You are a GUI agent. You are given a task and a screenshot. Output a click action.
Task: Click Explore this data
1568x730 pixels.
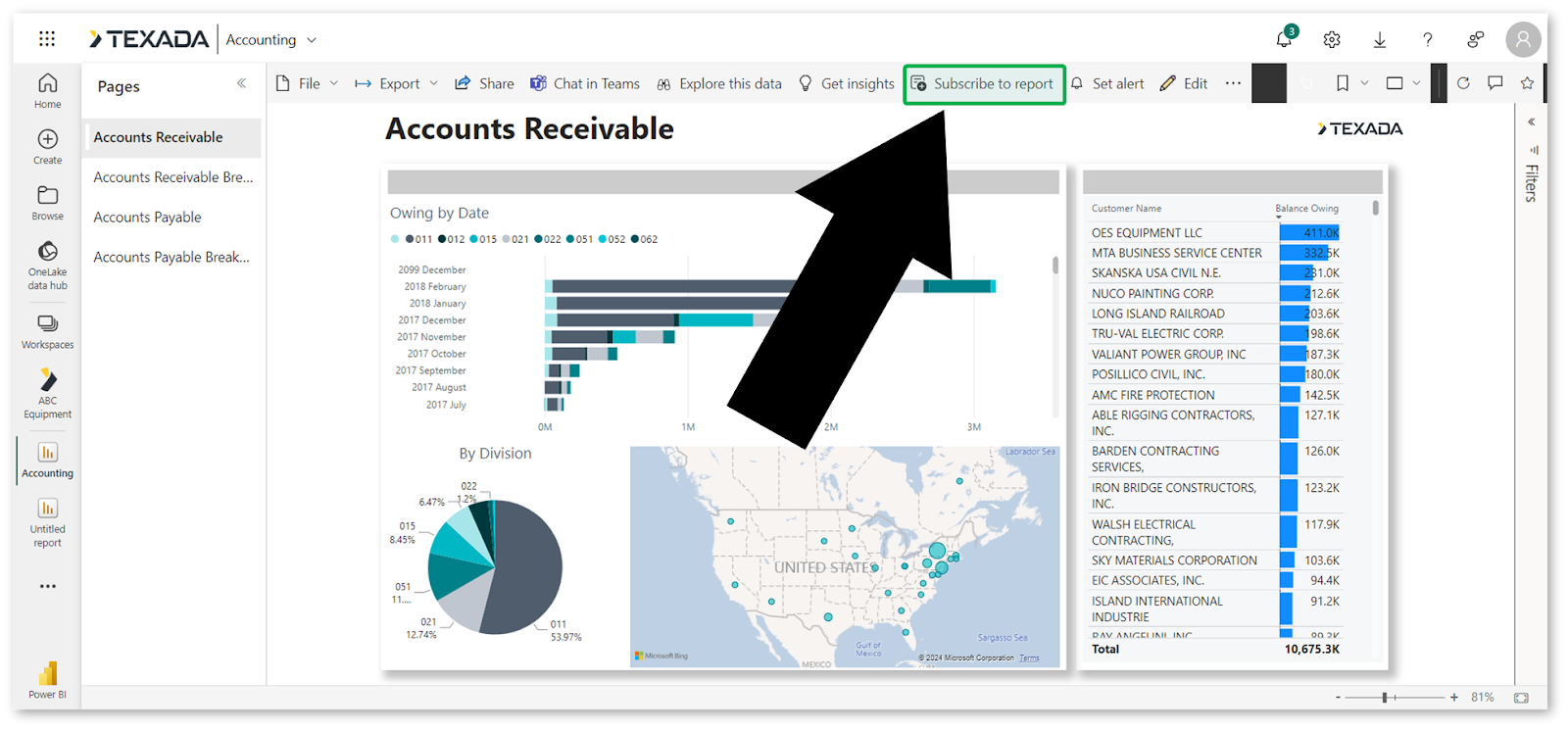(719, 83)
